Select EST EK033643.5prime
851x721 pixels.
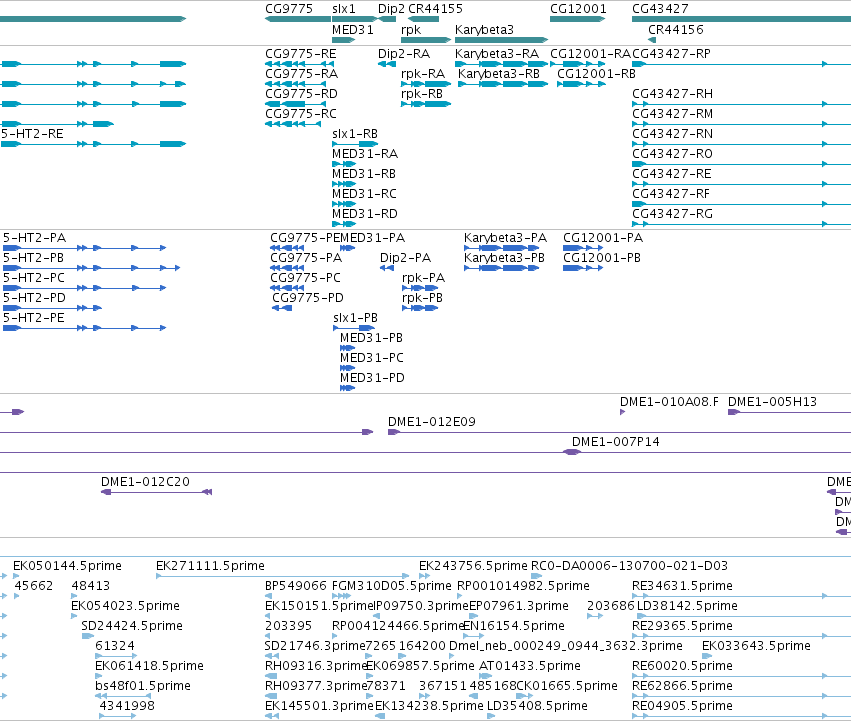[x=756, y=646]
